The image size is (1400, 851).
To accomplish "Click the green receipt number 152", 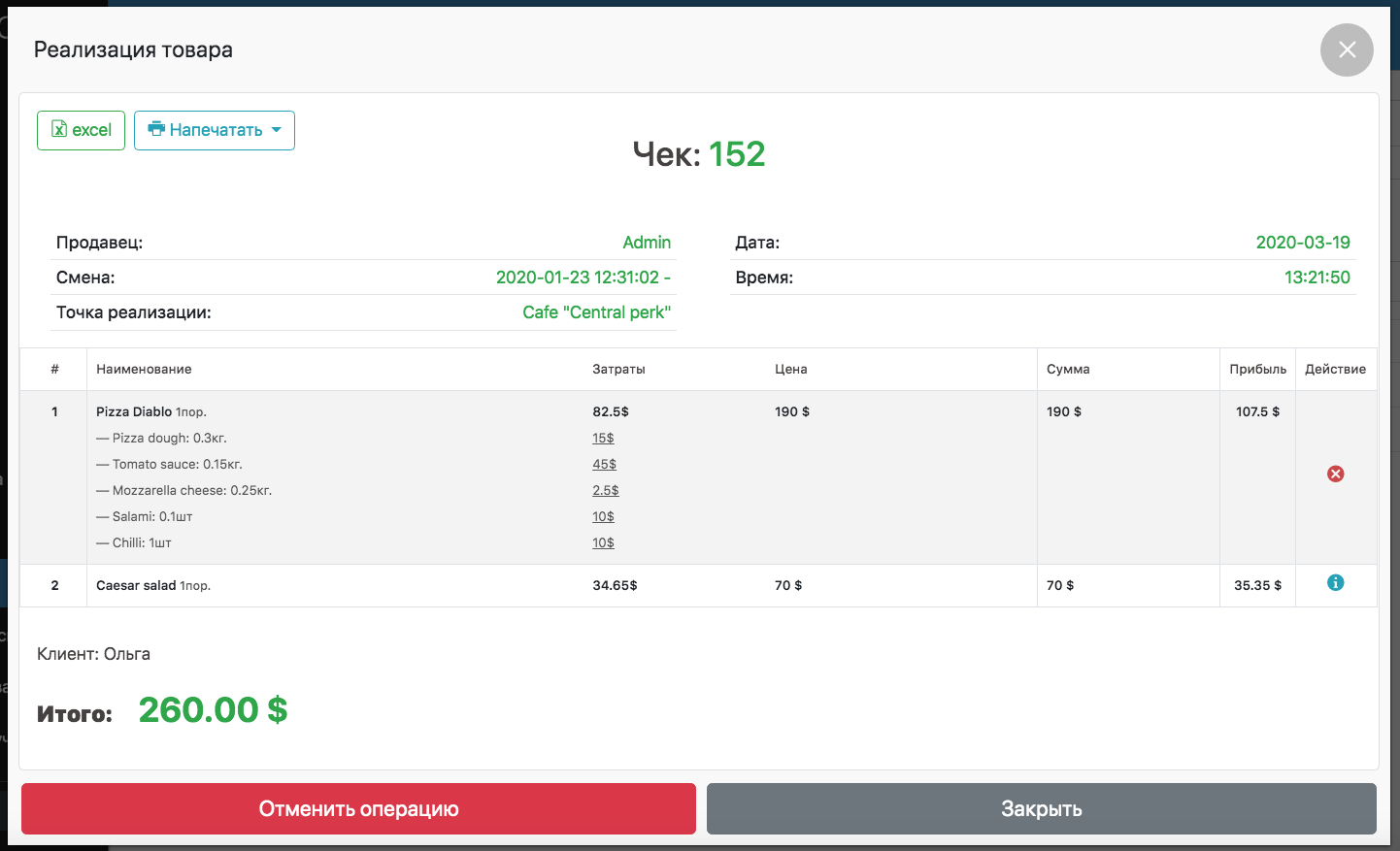I will pyautogui.click(x=737, y=154).
